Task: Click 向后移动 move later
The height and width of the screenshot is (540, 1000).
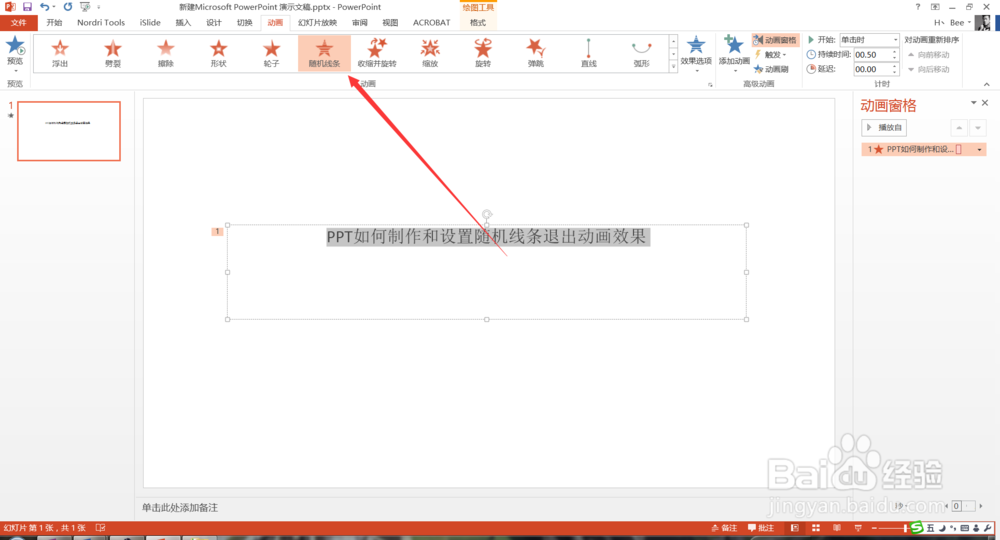Action: (x=929, y=69)
